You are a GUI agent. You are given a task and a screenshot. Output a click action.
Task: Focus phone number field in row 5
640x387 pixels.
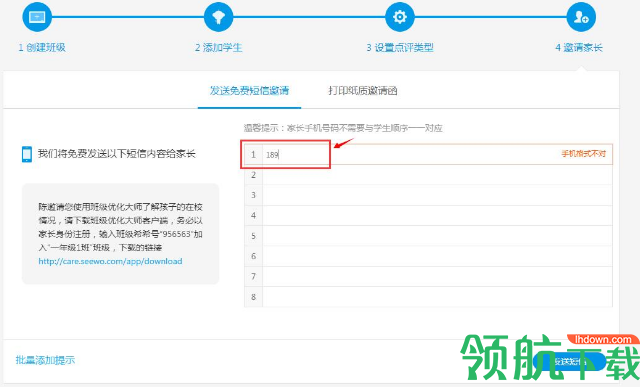[x=437, y=236]
